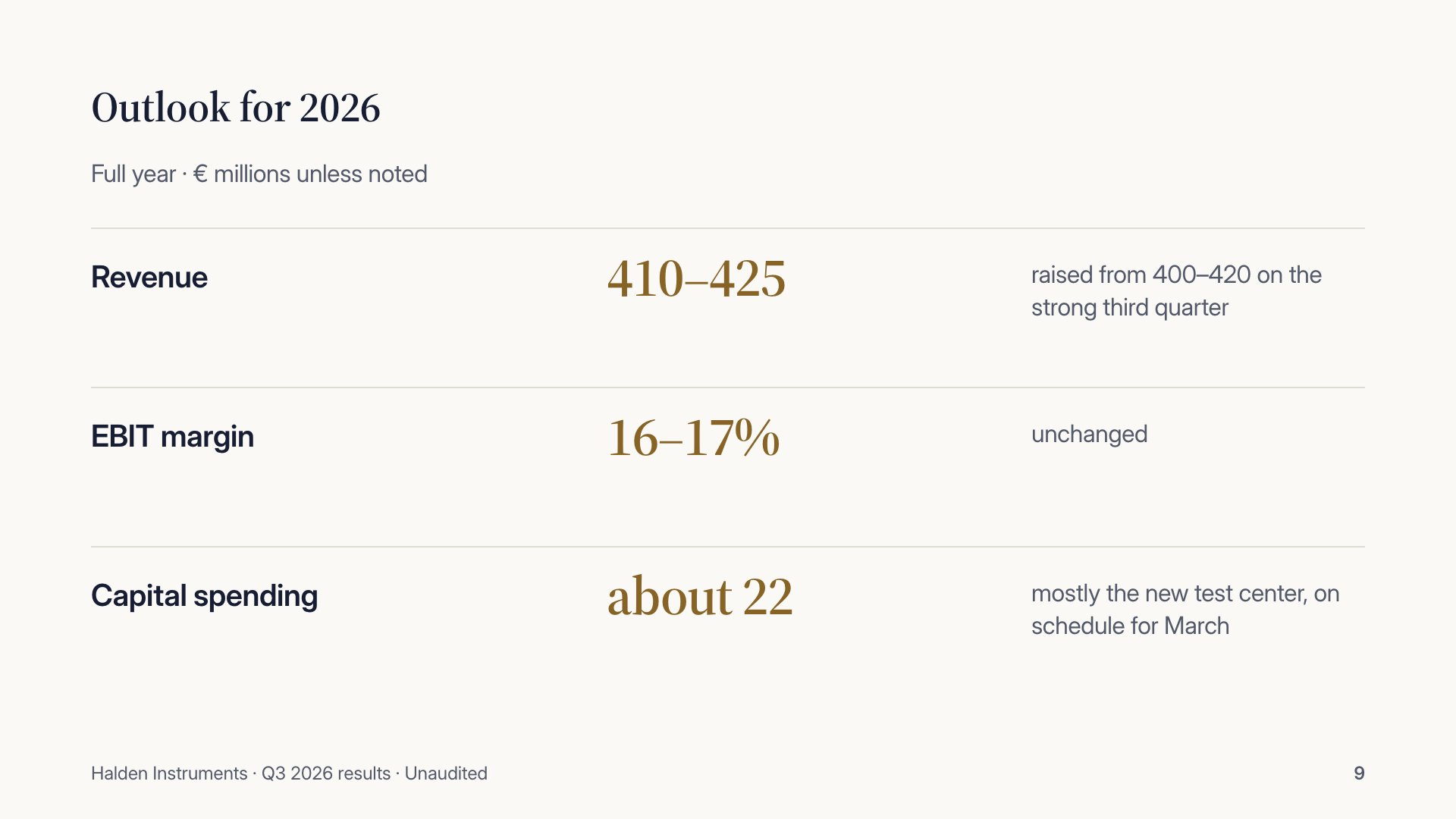The width and height of the screenshot is (1456, 819).
Task: Click the Capital spending row label
Action: click(204, 596)
